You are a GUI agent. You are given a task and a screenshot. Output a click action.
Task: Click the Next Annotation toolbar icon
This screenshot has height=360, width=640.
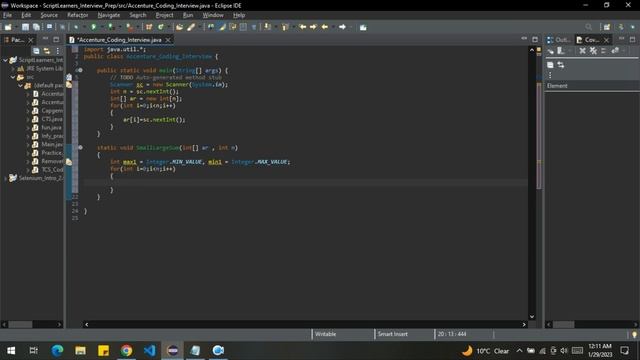267,27
